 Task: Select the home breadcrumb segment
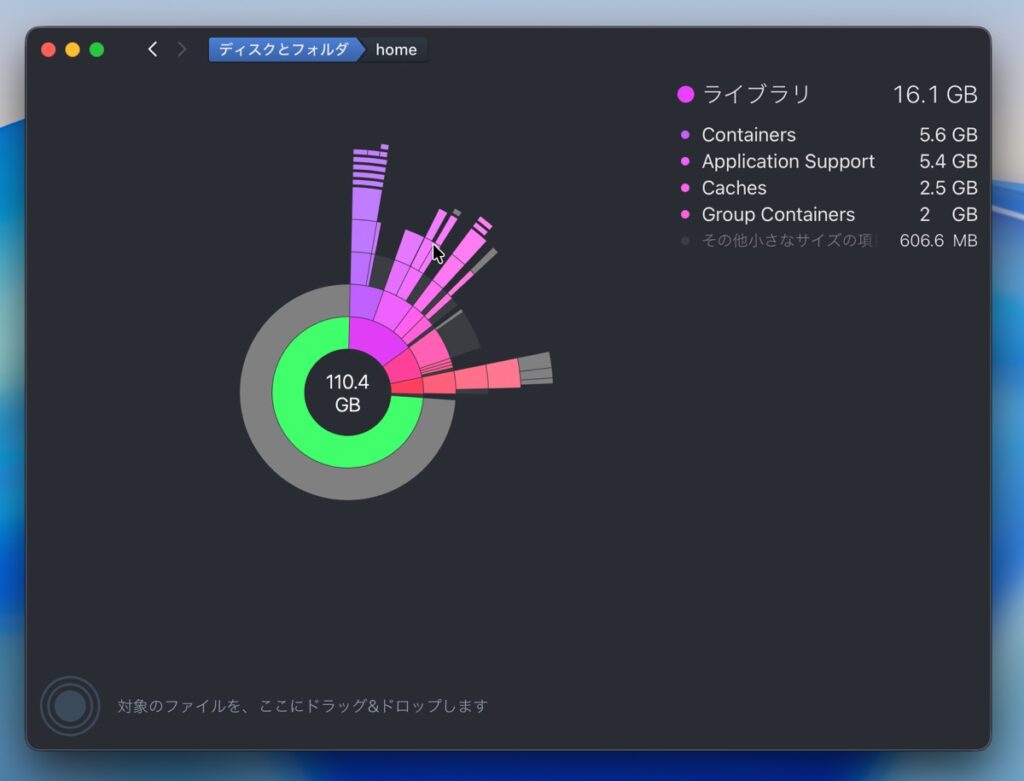click(x=396, y=49)
